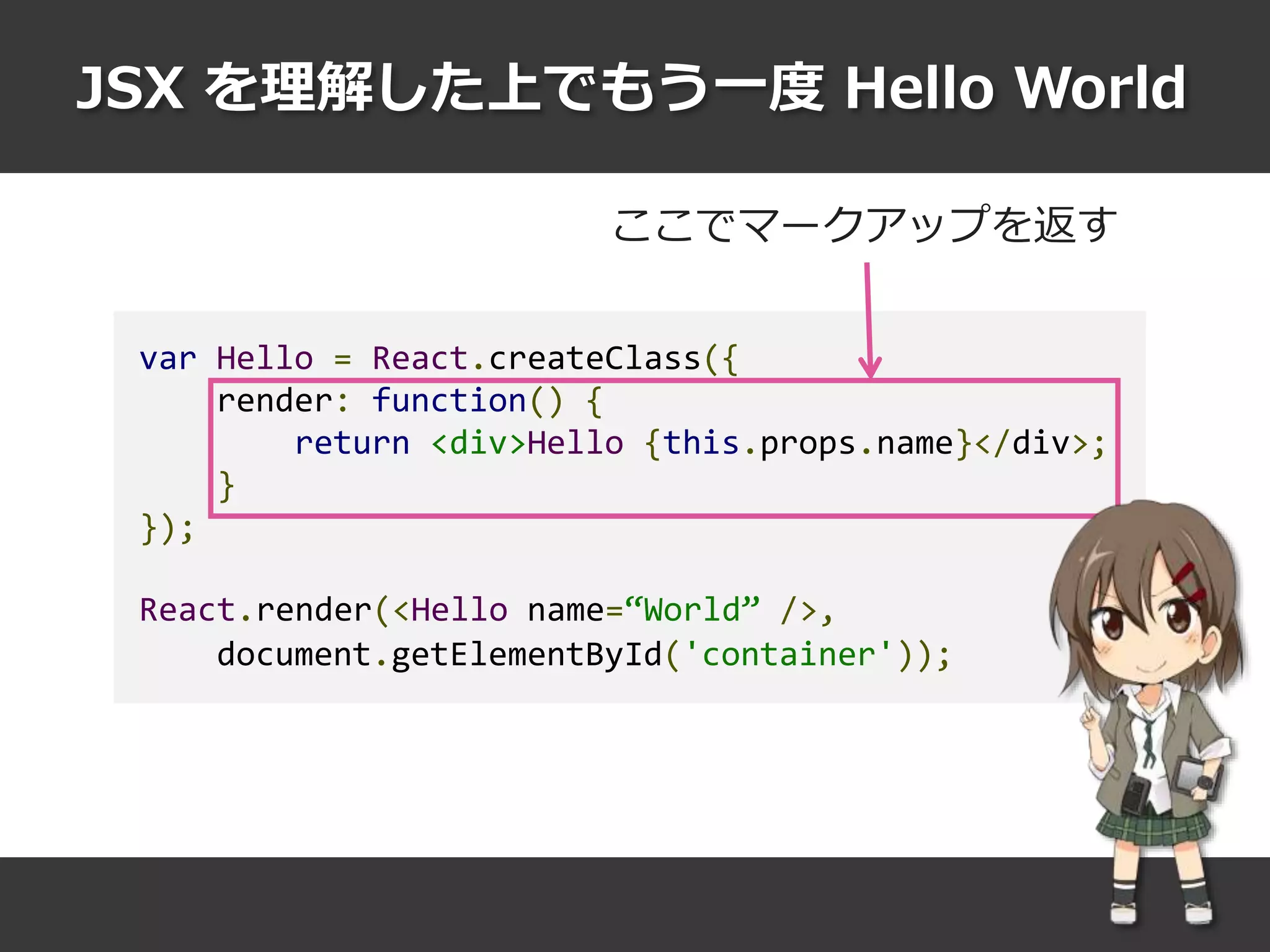Click the slide title 'JSX を理解した上でもう一度 Hello World'
This screenshot has height=952, width=1270.
[631, 87]
